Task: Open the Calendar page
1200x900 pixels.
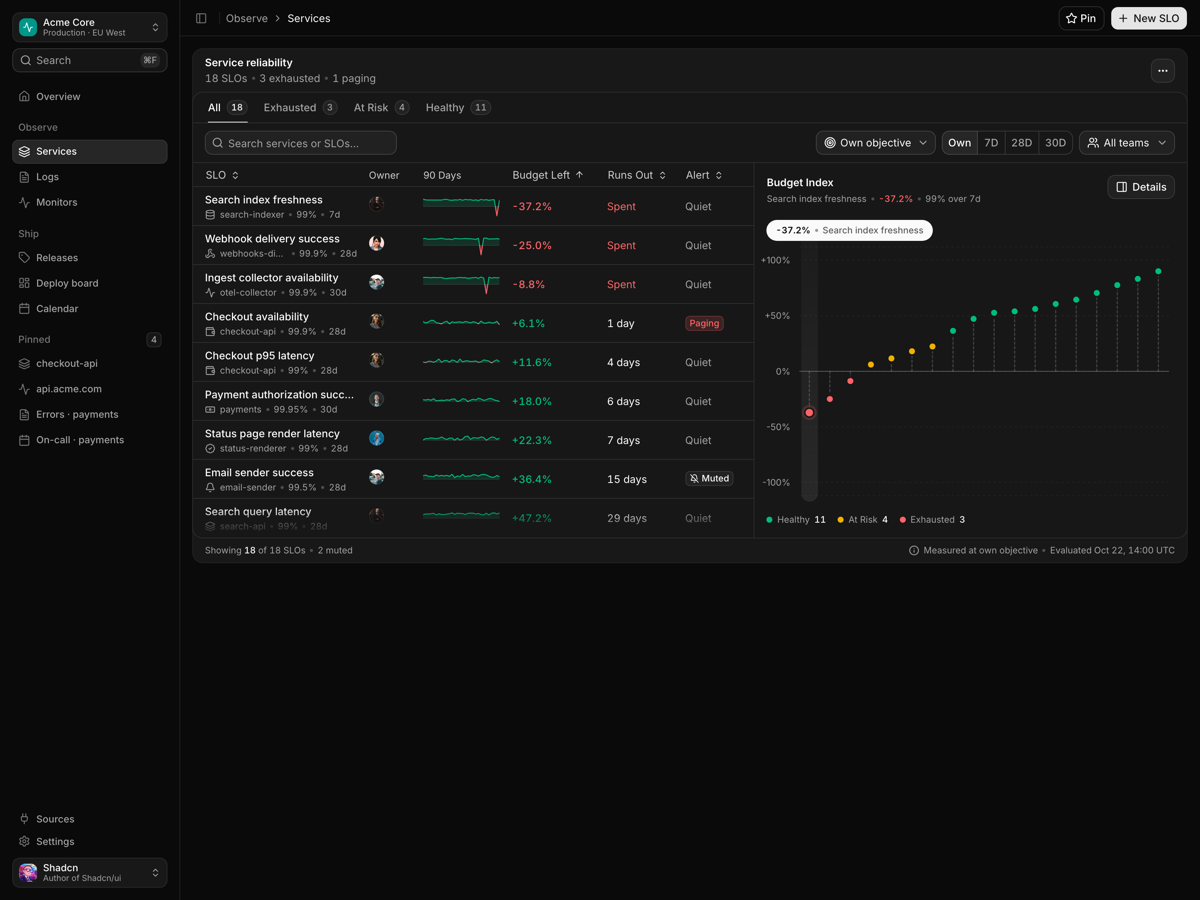Action: click(x=90, y=309)
